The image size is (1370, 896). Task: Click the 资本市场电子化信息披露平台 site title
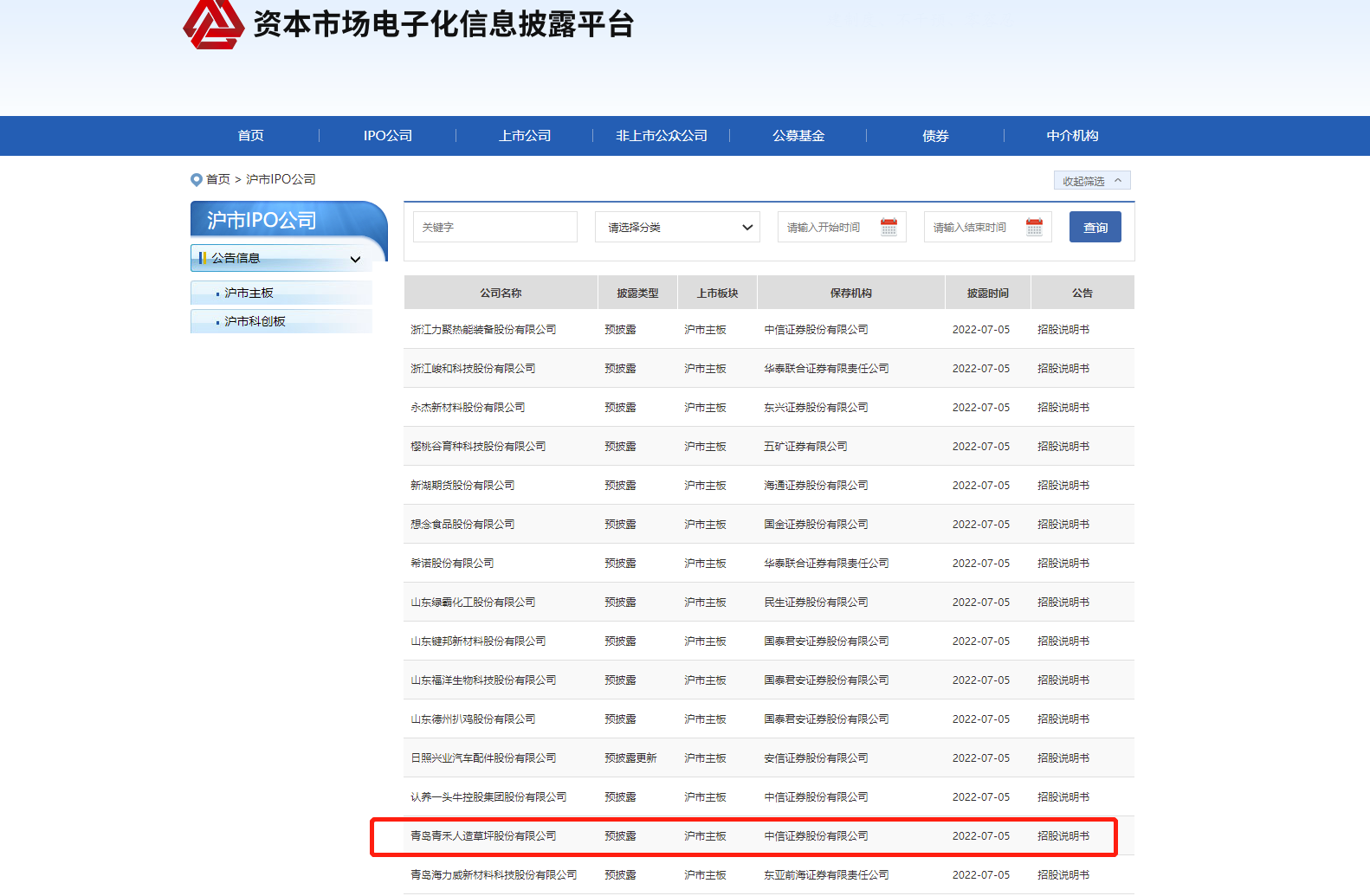[443, 24]
